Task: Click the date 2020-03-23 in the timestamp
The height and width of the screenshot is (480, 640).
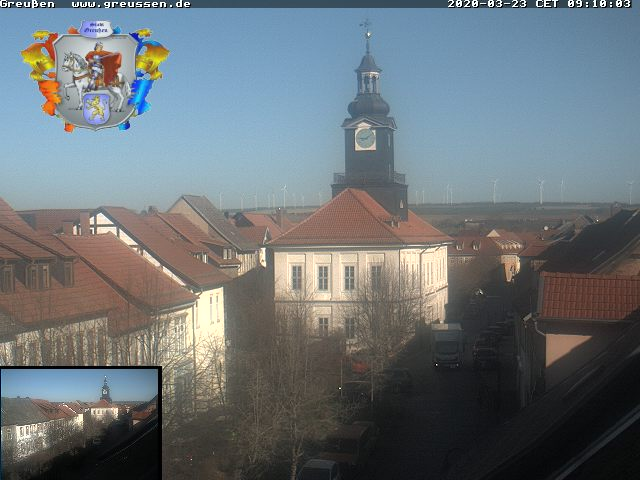Action: click(488, 4)
